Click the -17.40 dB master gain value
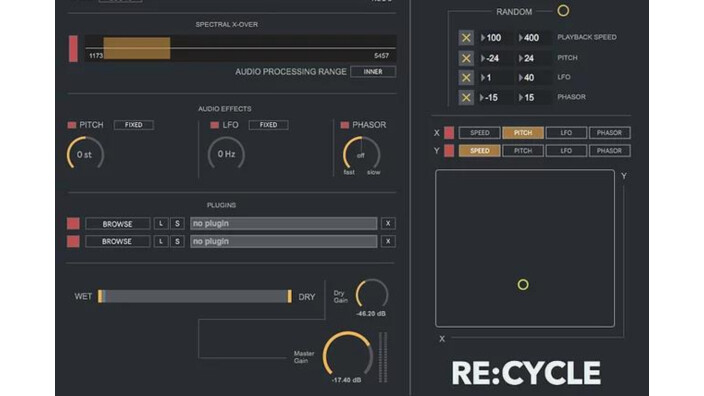Image resolution: width=704 pixels, height=396 pixels. click(x=346, y=380)
